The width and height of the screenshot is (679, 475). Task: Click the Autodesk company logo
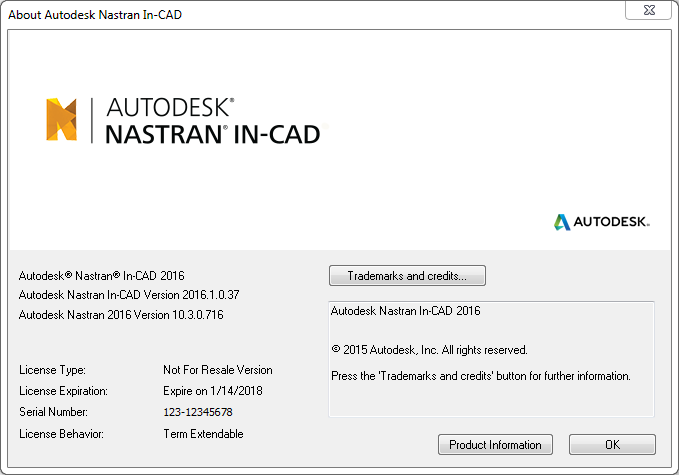point(601,222)
